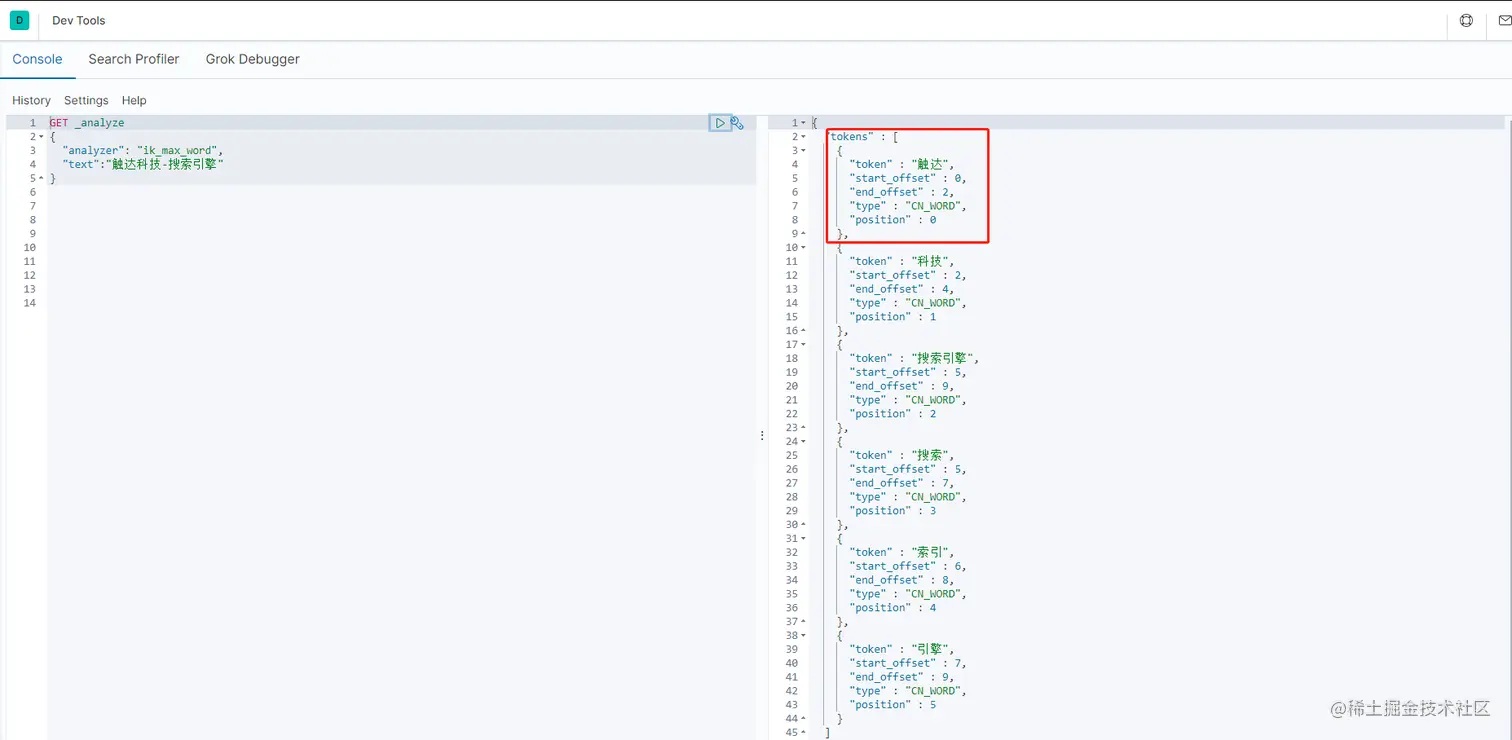Click the "end_offset" : 8 line
Image resolution: width=1512 pixels, height=740 pixels.
tap(902, 581)
